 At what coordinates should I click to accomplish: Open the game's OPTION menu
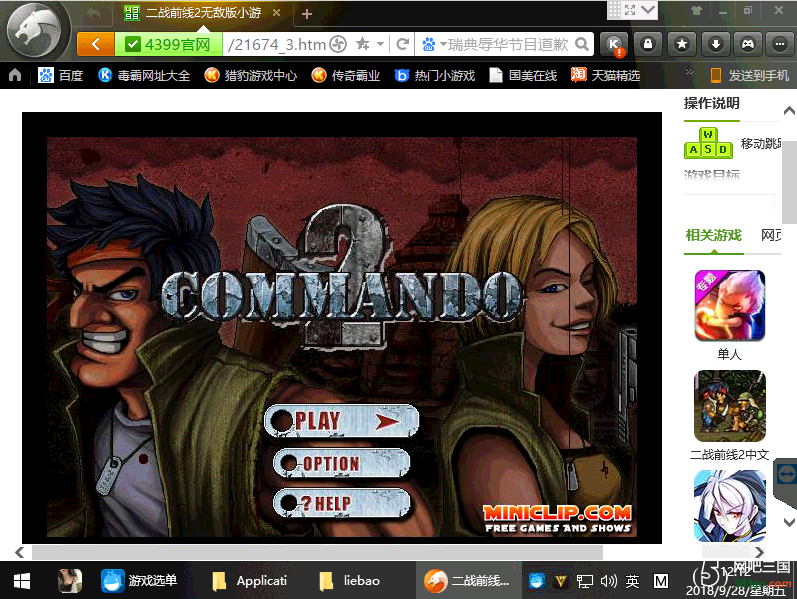point(342,463)
